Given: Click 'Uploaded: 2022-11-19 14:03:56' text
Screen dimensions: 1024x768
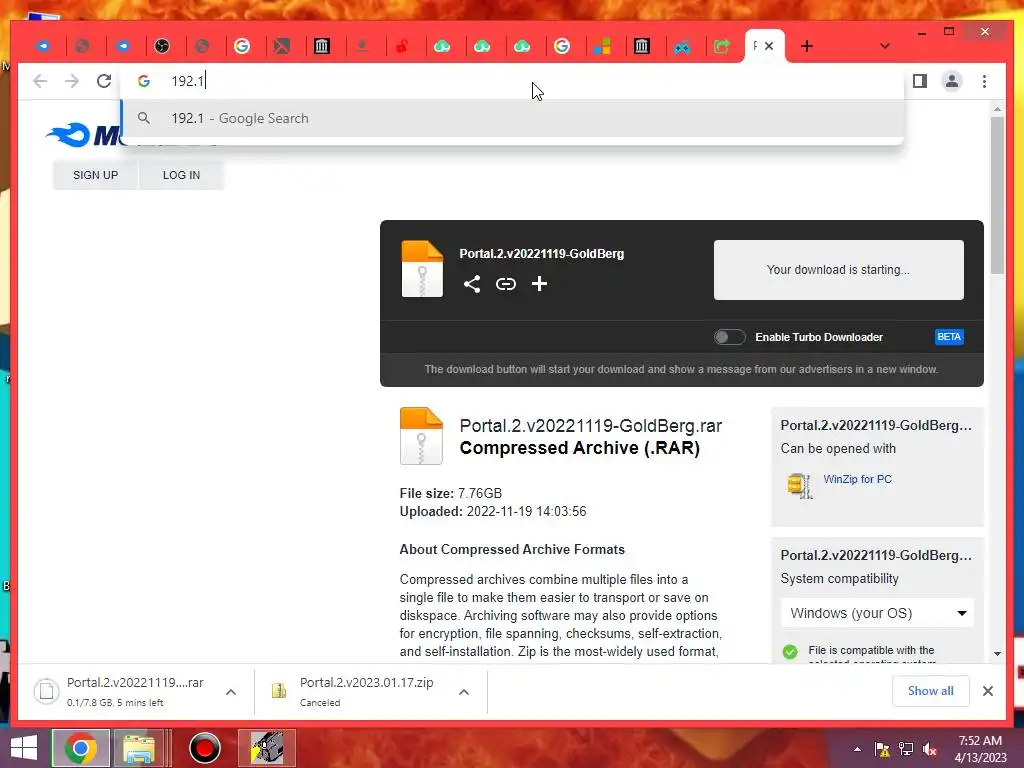Looking at the screenshot, I should [x=493, y=511].
